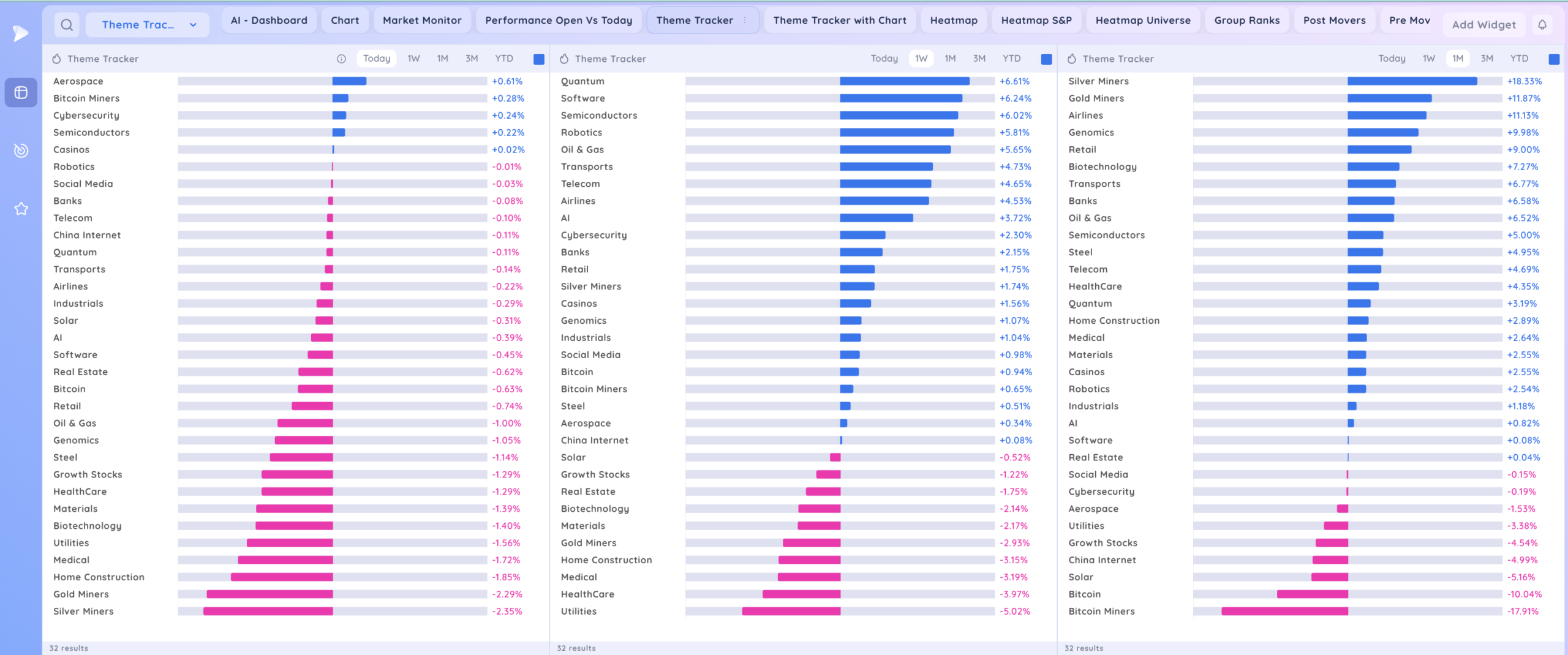Click the Add Widget button
Screen dimensions: 1568x655
click(1483, 25)
